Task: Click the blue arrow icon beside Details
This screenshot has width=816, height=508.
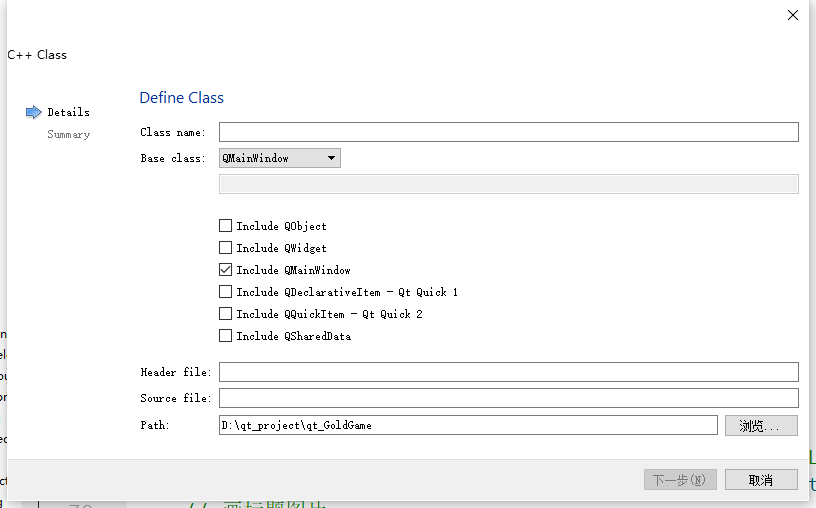Action: pyautogui.click(x=33, y=112)
